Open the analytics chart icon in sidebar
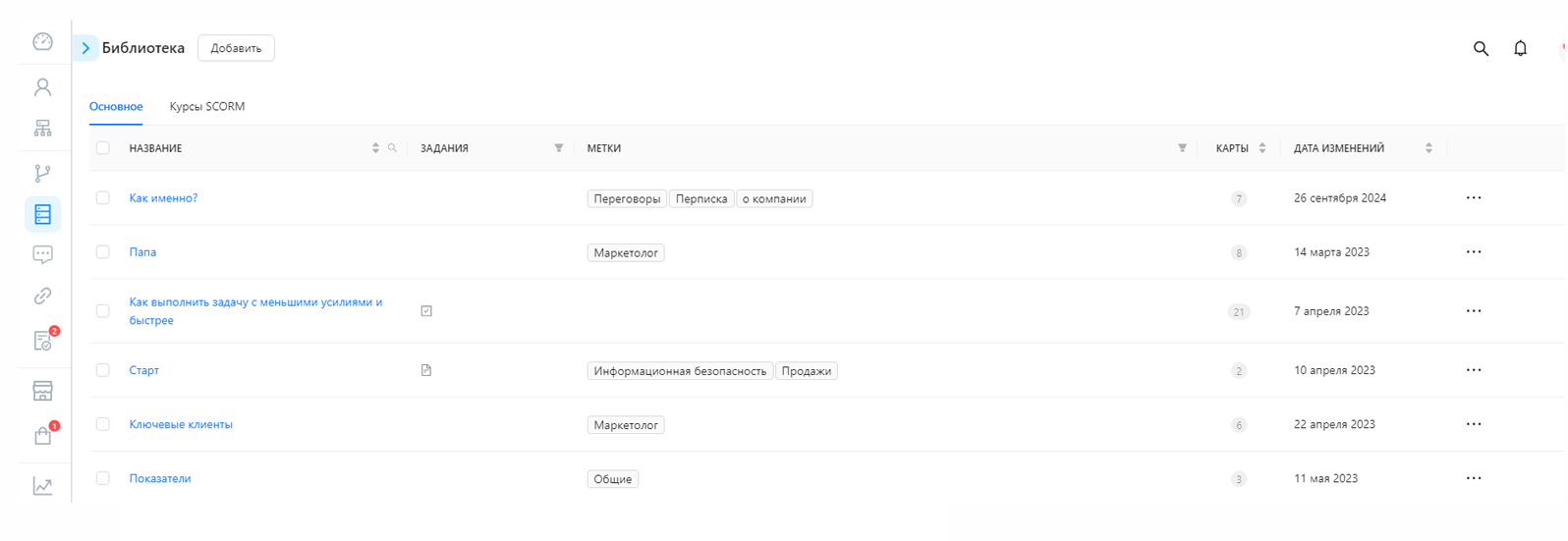Image resolution: width=1568 pixels, height=541 pixels. pos(42,486)
